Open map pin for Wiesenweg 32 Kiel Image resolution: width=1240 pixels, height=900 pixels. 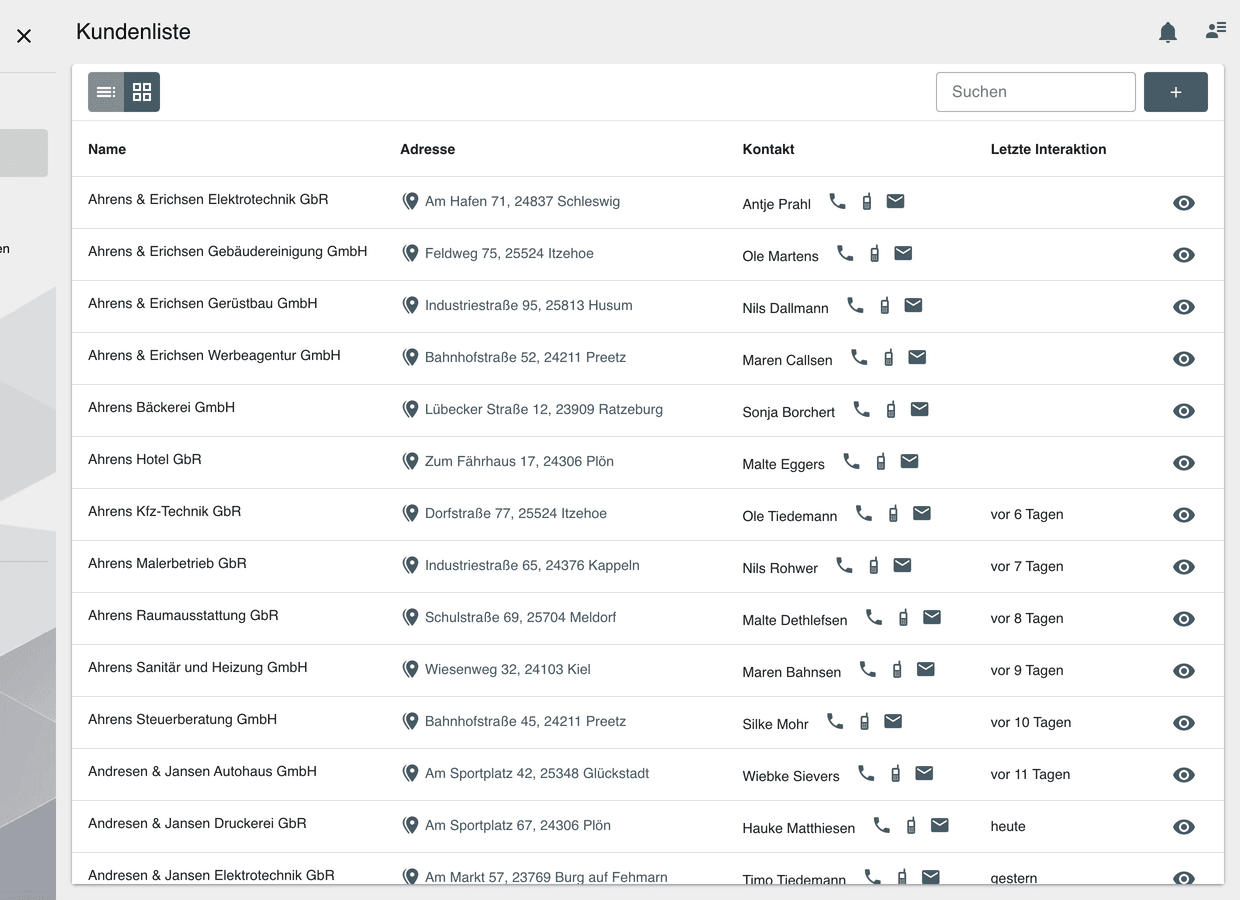click(x=410, y=670)
